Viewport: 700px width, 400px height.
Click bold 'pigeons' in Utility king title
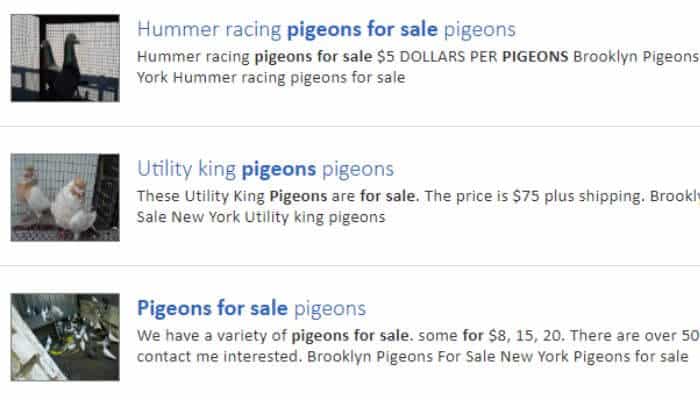279,169
